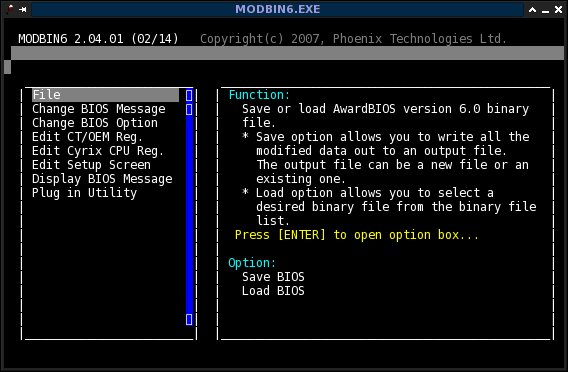Click the Save BIOS option
This screenshot has width=568, height=372.
pos(273,277)
